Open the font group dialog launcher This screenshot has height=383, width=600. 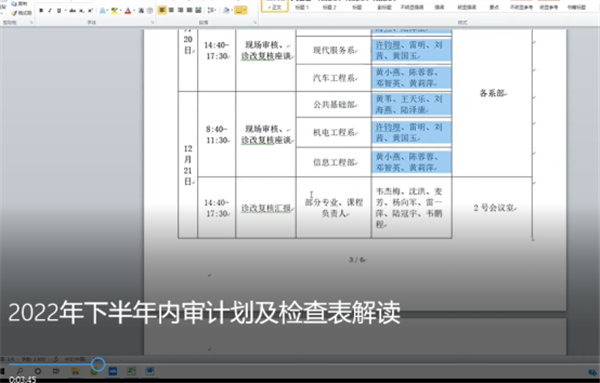click(x=152, y=23)
